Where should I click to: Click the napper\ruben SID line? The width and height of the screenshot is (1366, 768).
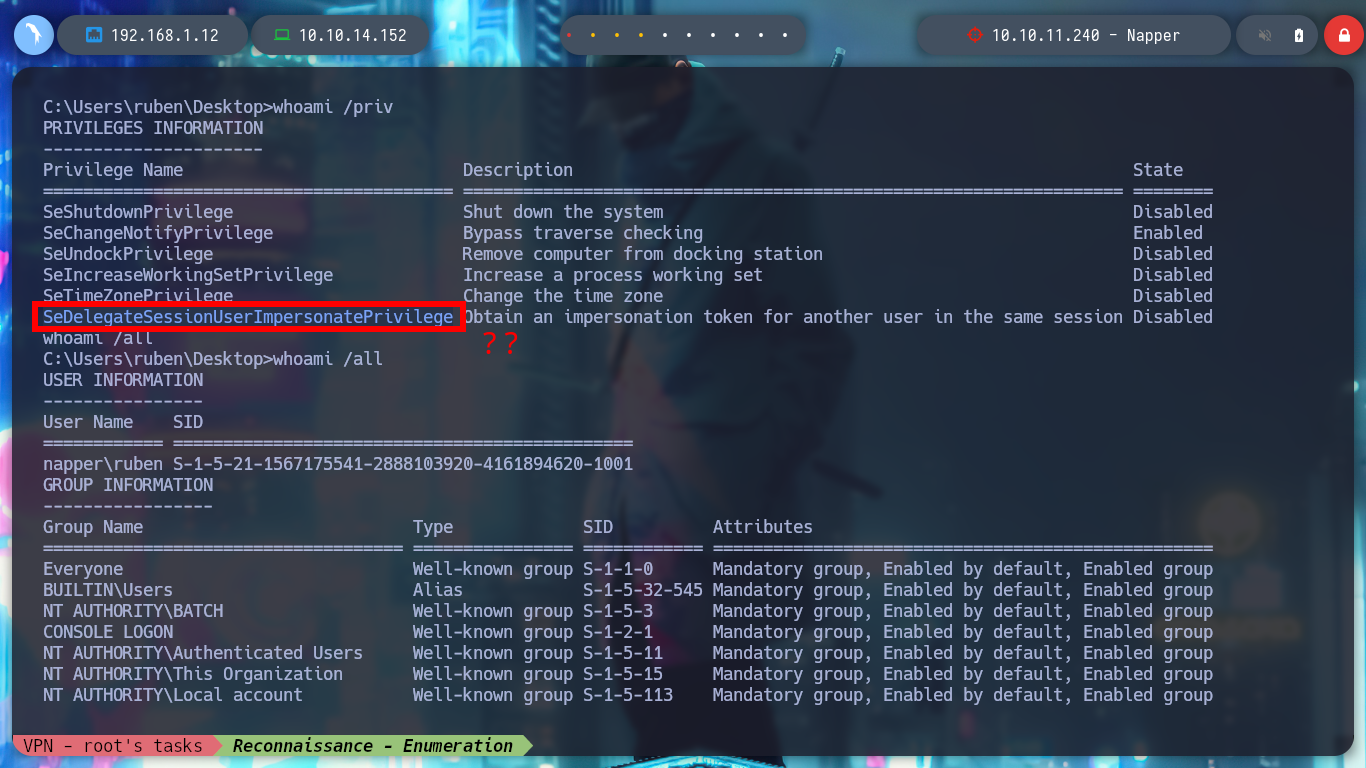coord(338,464)
